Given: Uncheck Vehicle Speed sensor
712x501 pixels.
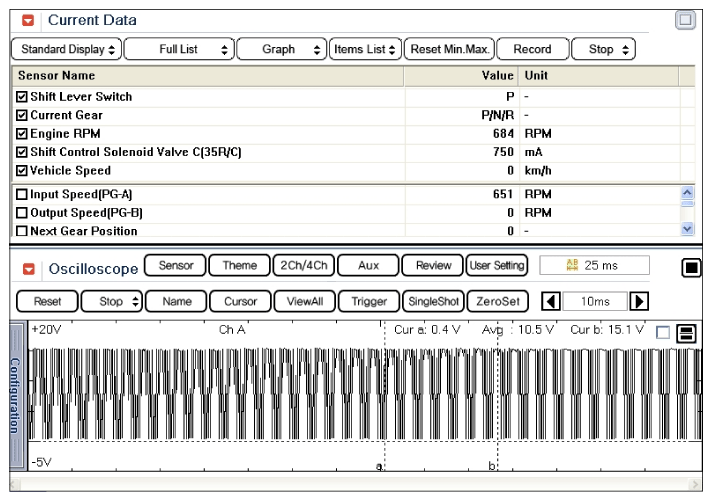Looking at the screenshot, I should tap(21, 170).
